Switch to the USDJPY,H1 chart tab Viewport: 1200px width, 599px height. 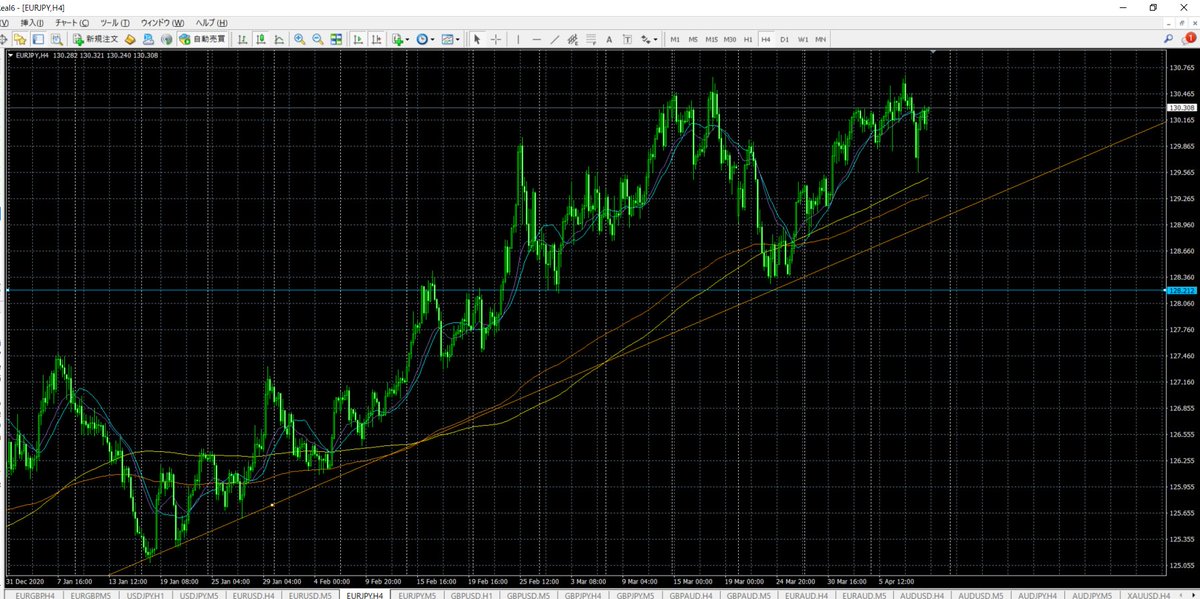(145, 593)
